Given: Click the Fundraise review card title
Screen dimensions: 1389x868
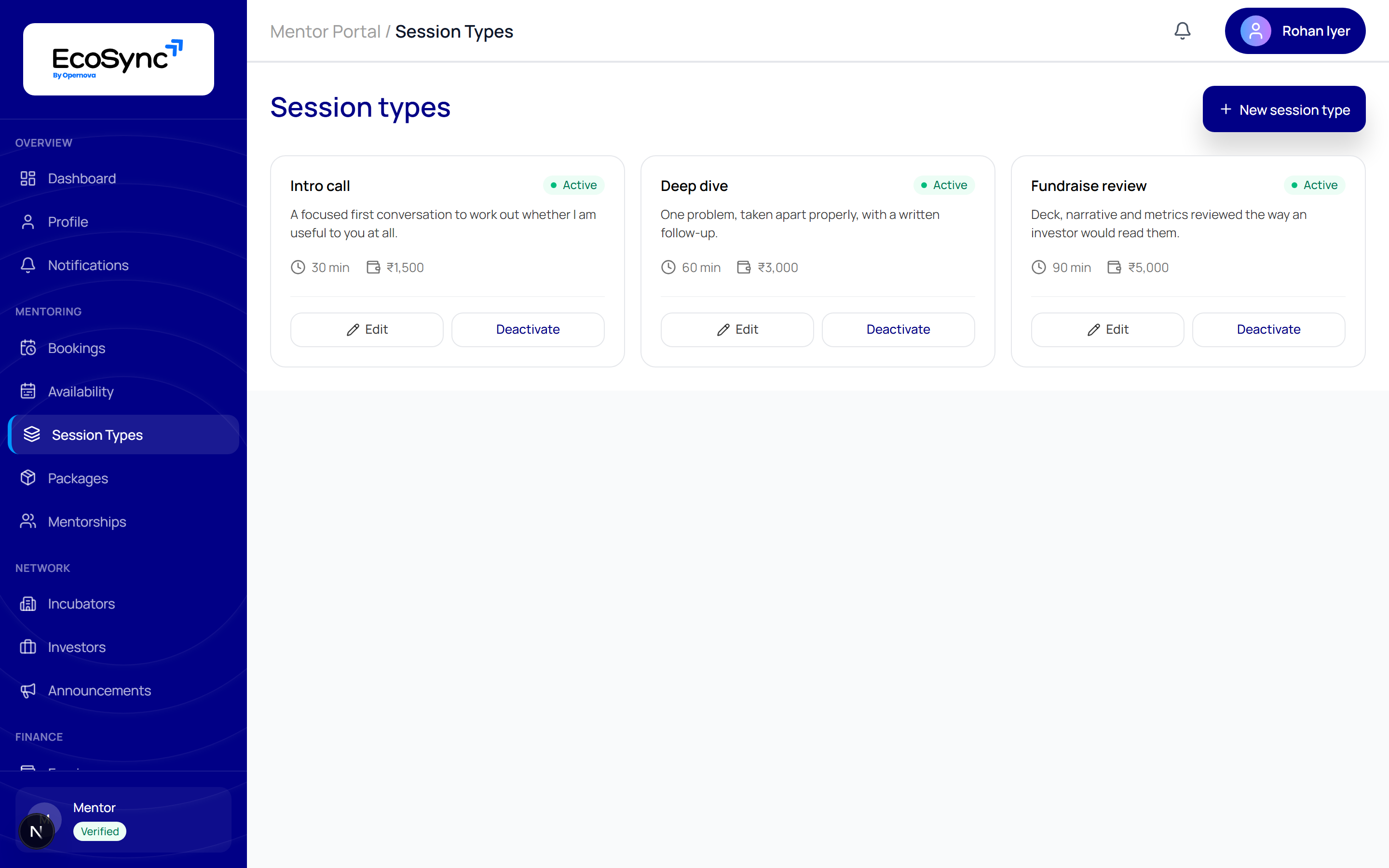Looking at the screenshot, I should (1088, 186).
